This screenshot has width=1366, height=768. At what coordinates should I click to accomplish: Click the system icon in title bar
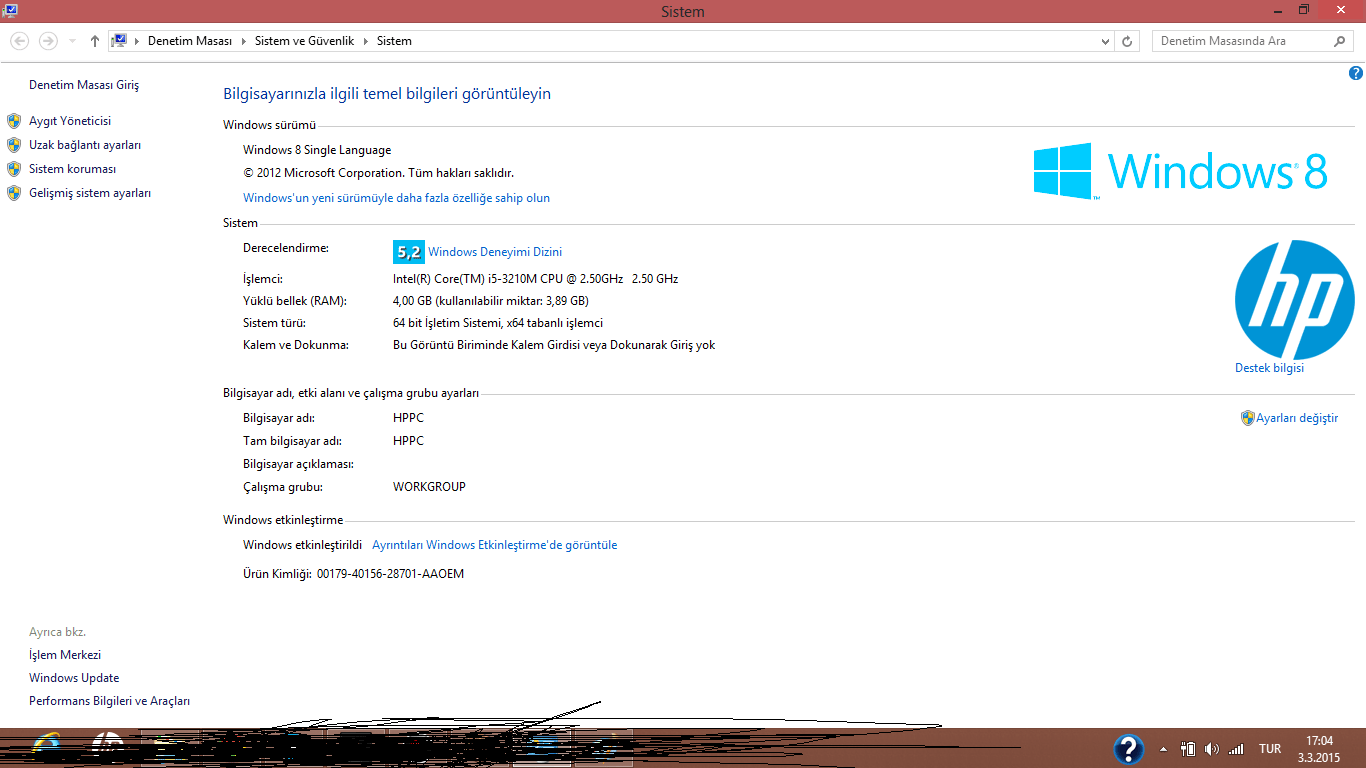[10, 10]
